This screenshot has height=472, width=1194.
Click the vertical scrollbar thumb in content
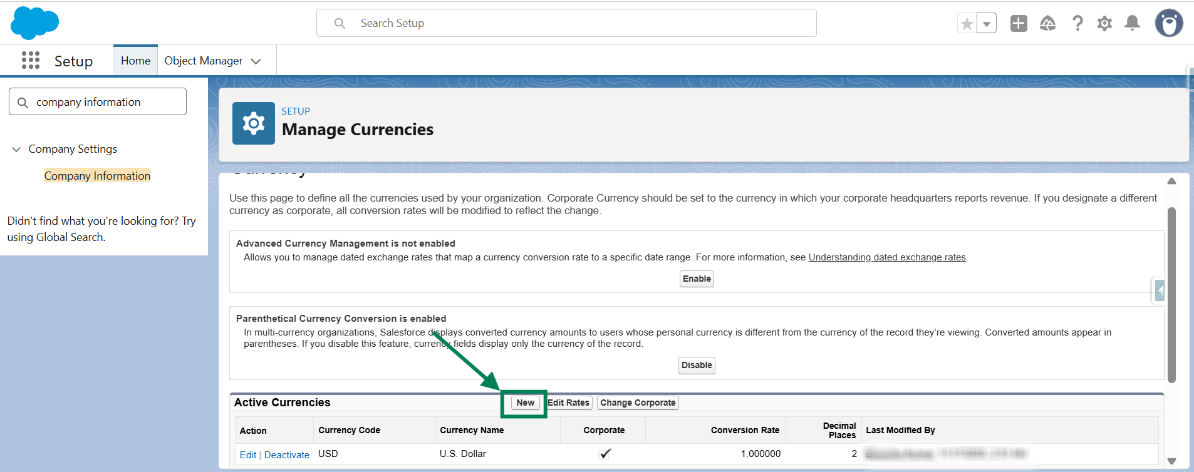[1172, 293]
